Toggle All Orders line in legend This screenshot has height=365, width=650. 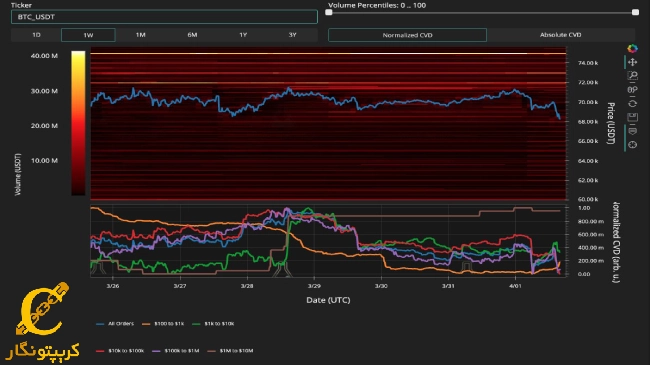(x=115, y=324)
